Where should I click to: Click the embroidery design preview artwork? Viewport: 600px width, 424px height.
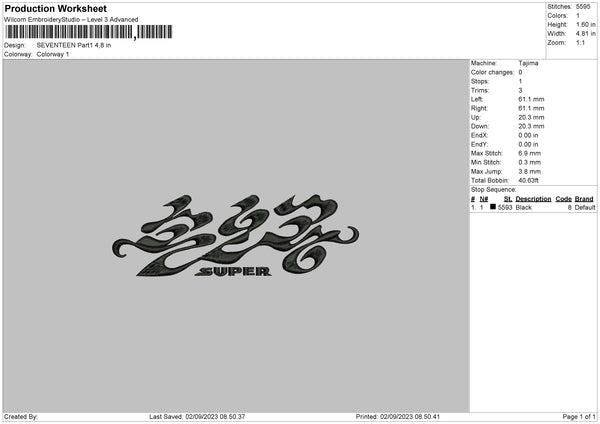[235, 236]
